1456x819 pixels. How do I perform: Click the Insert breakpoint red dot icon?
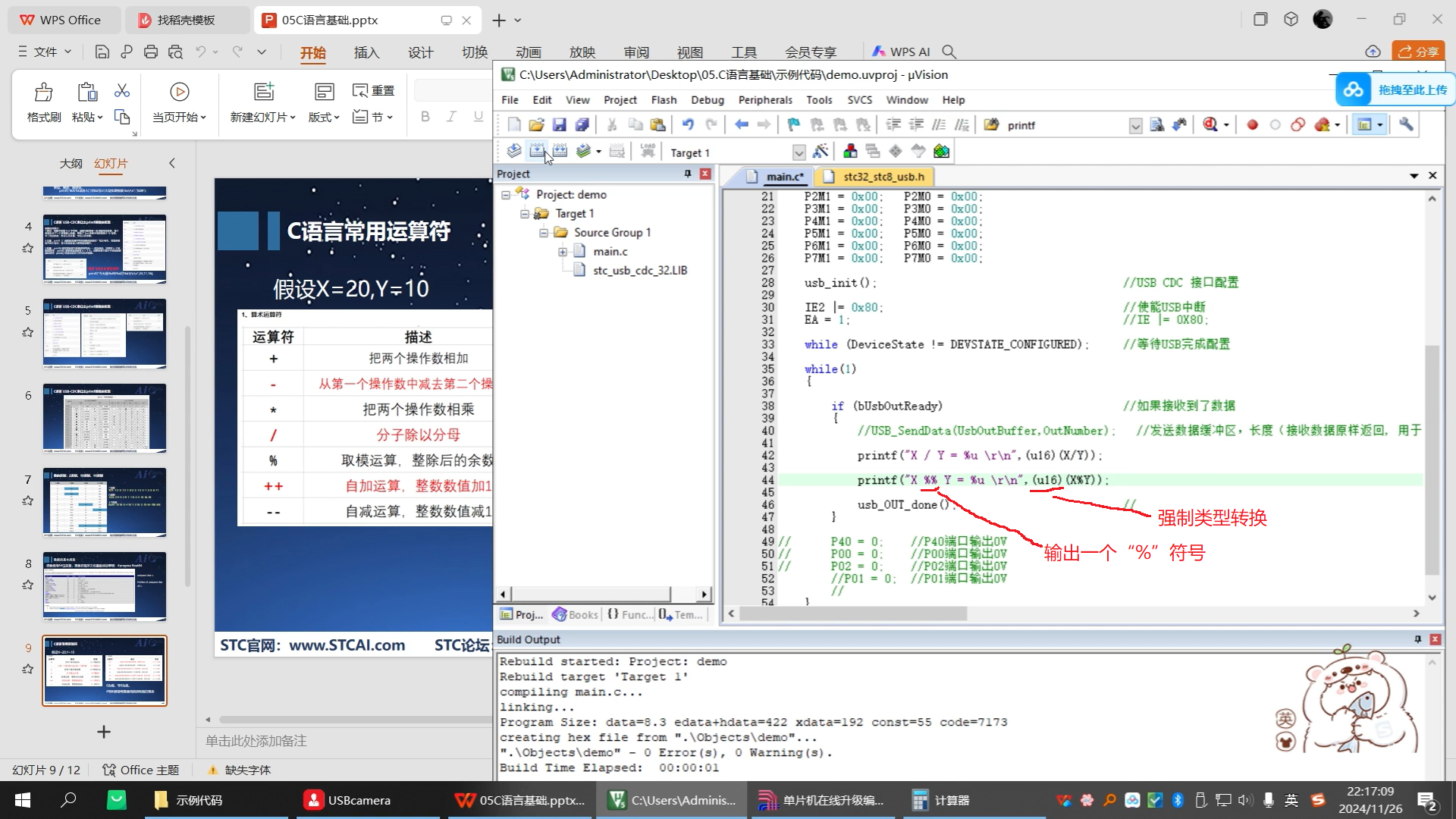click(x=1252, y=125)
